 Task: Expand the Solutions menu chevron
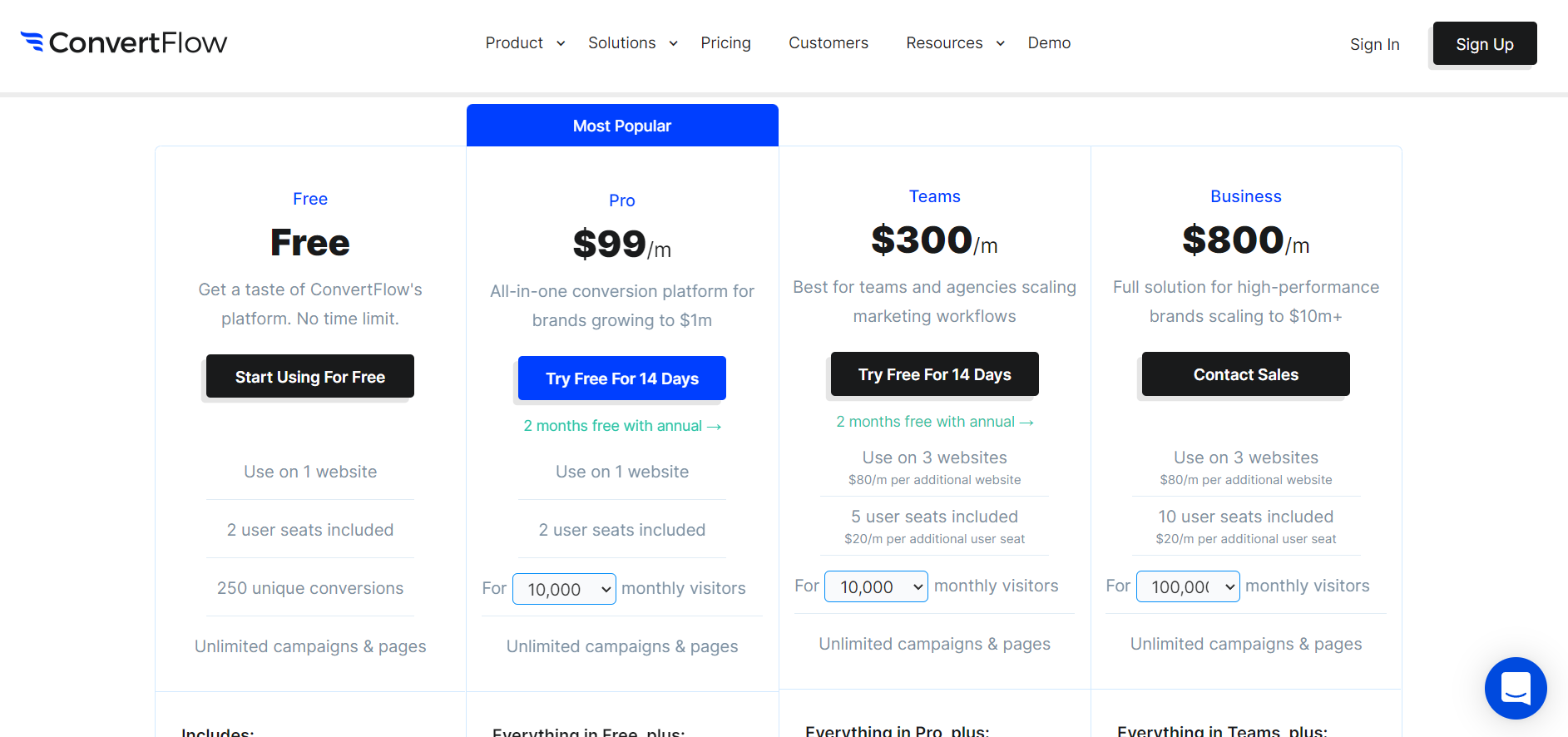point(673,43)
